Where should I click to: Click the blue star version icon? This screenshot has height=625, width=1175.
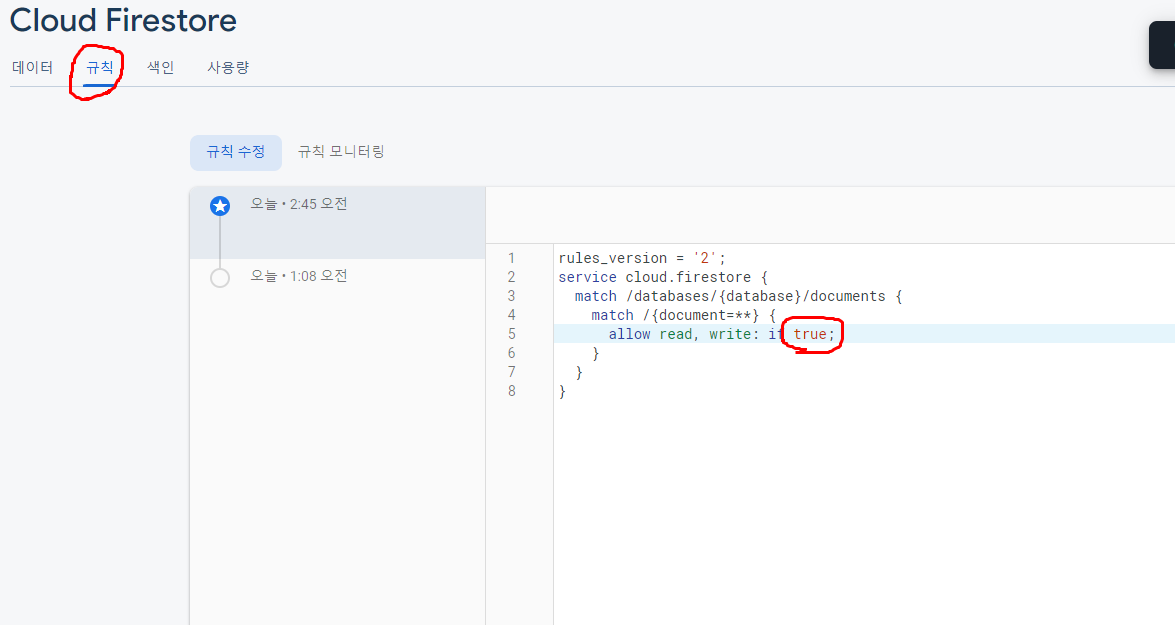coord(220,206)
